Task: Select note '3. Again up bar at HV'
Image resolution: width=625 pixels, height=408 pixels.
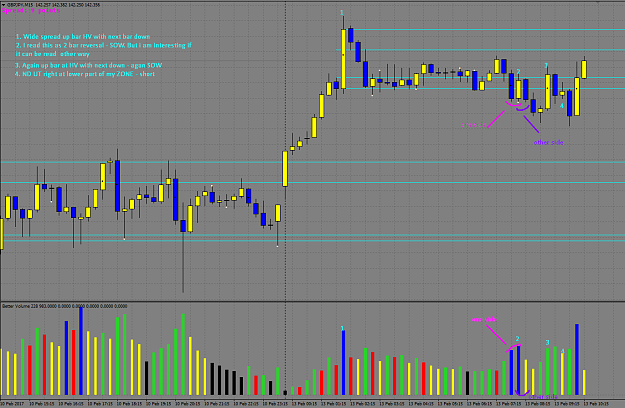Action: [88, 65]
